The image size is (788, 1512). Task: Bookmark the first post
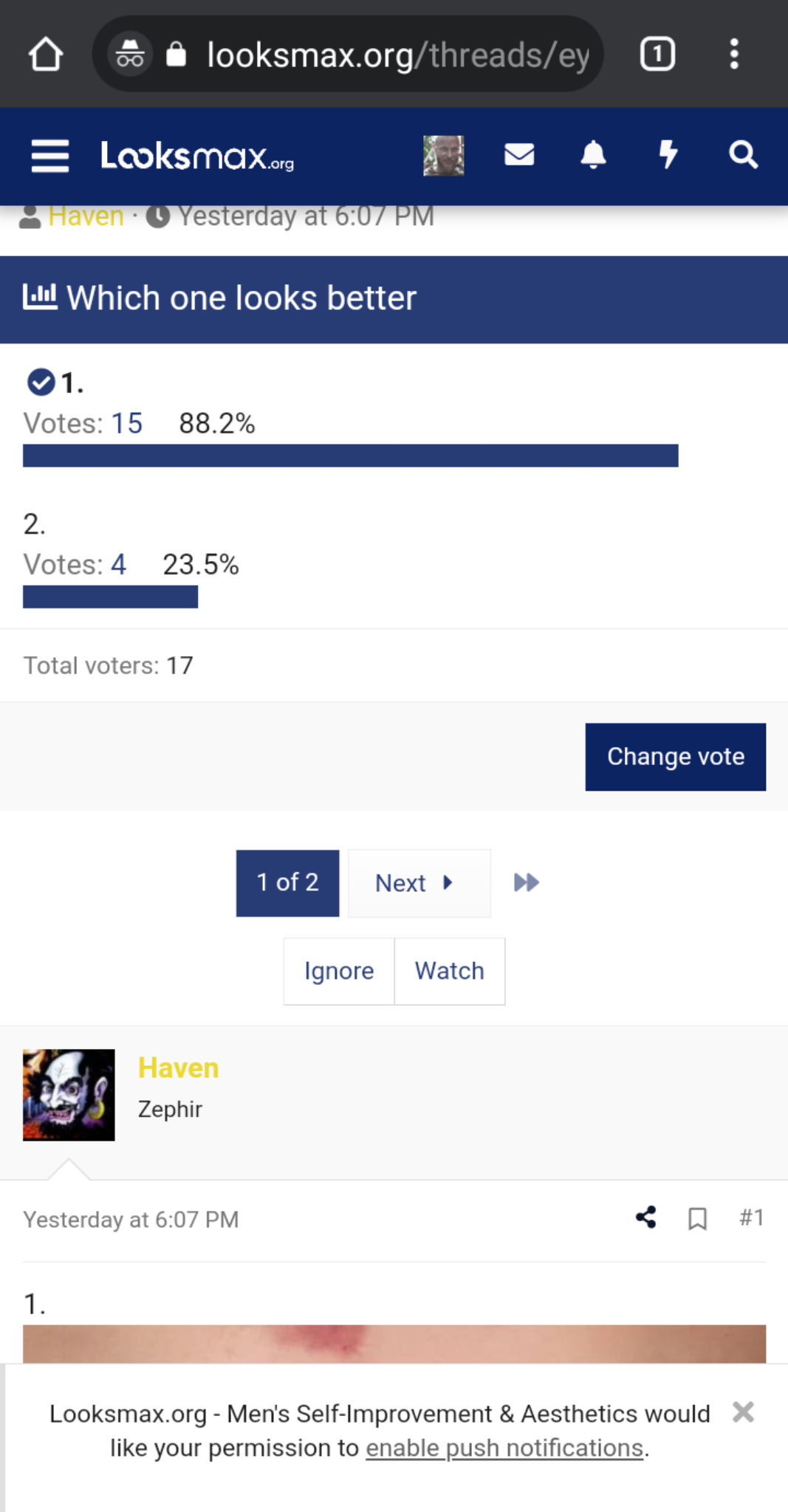(697, 1218)
